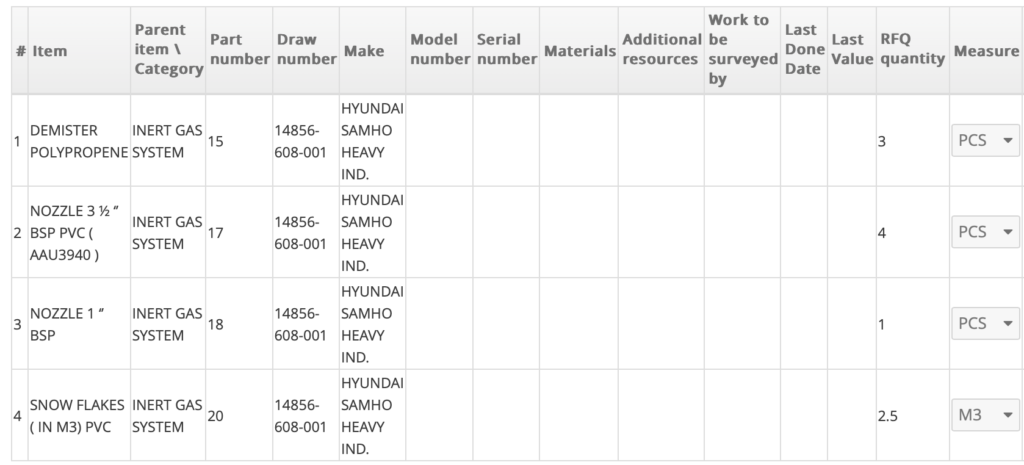The height and width of the screenshot is (465, 1024).
Task: Click the Additional resources column header
Action: click(x=660, y=50)
